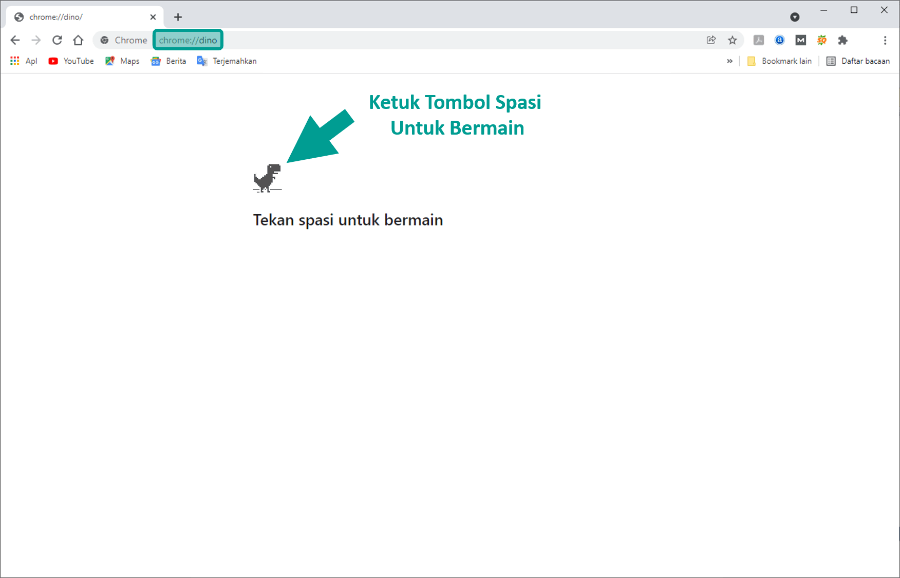Expand hidden bookmarks with double chevron
This screenshot has height=578, width=900.
click(x=730, y=61)
